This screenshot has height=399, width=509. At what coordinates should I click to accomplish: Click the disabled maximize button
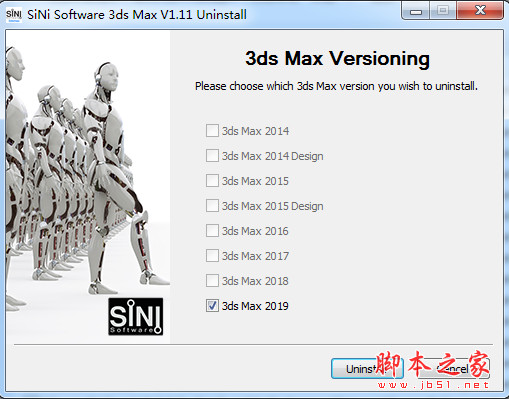click(x=443, y=11)
